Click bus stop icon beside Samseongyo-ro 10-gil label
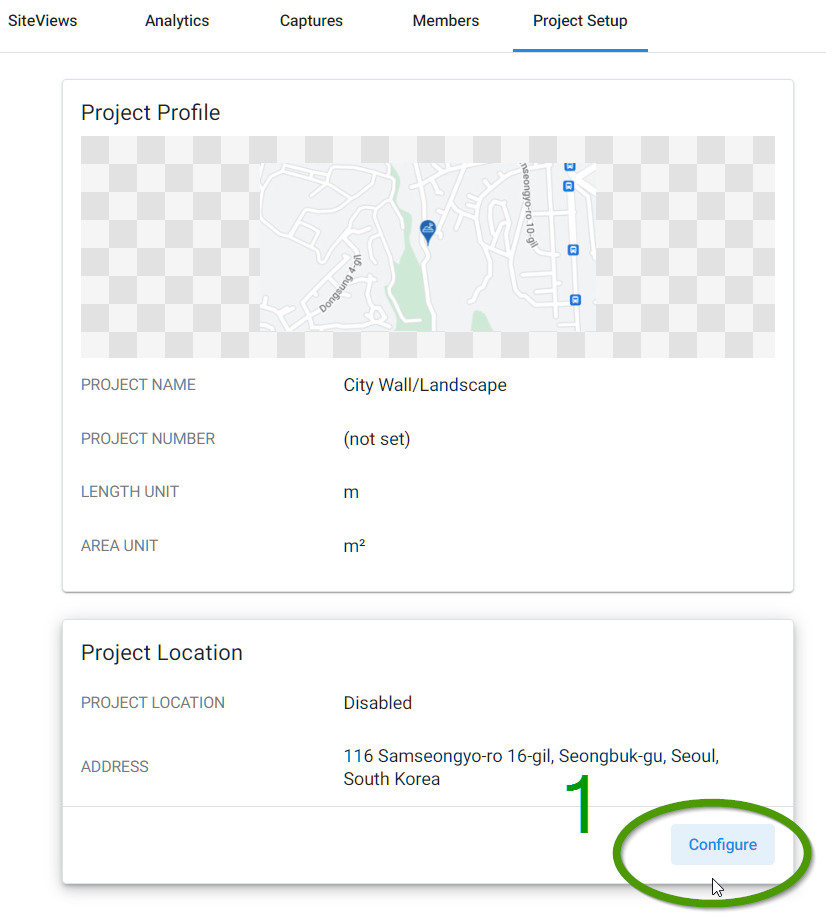Image resolution: width=826 pixels, height=914 pixels. 573,250
